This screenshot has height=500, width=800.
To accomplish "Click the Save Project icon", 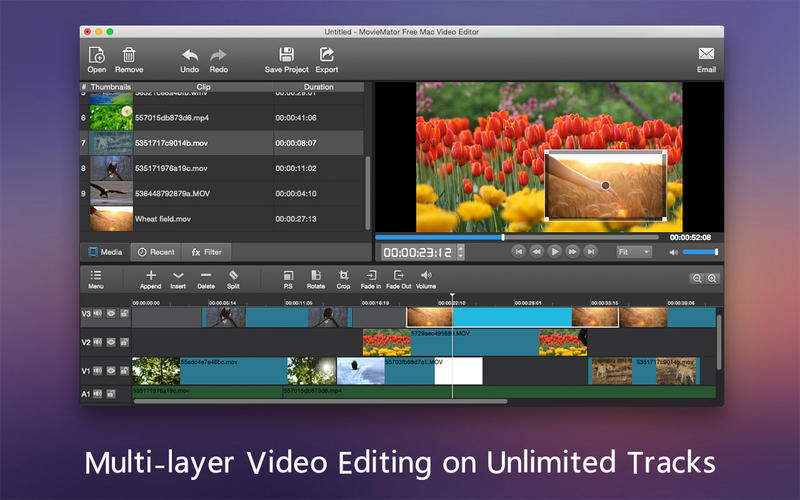I will [286, 55].
